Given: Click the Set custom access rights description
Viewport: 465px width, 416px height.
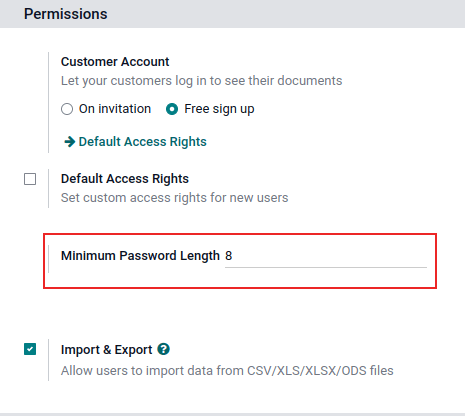Looking at the screenshot, I should pyautogui.click(x=174, y=198).
